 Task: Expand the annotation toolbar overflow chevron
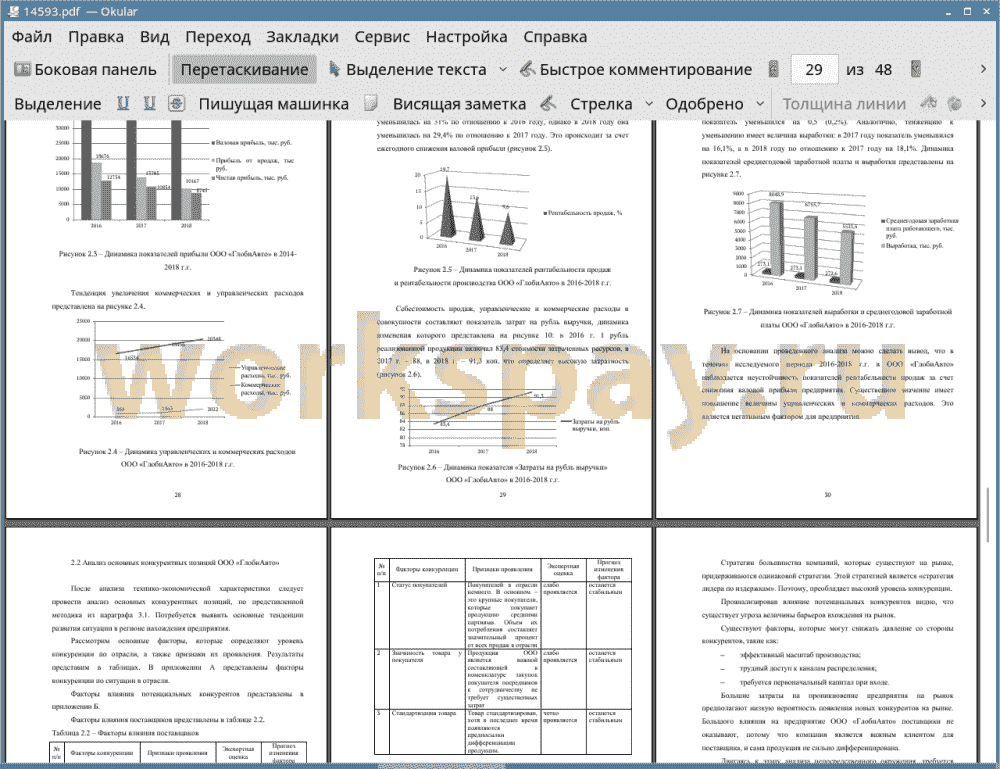click(983, 103)
